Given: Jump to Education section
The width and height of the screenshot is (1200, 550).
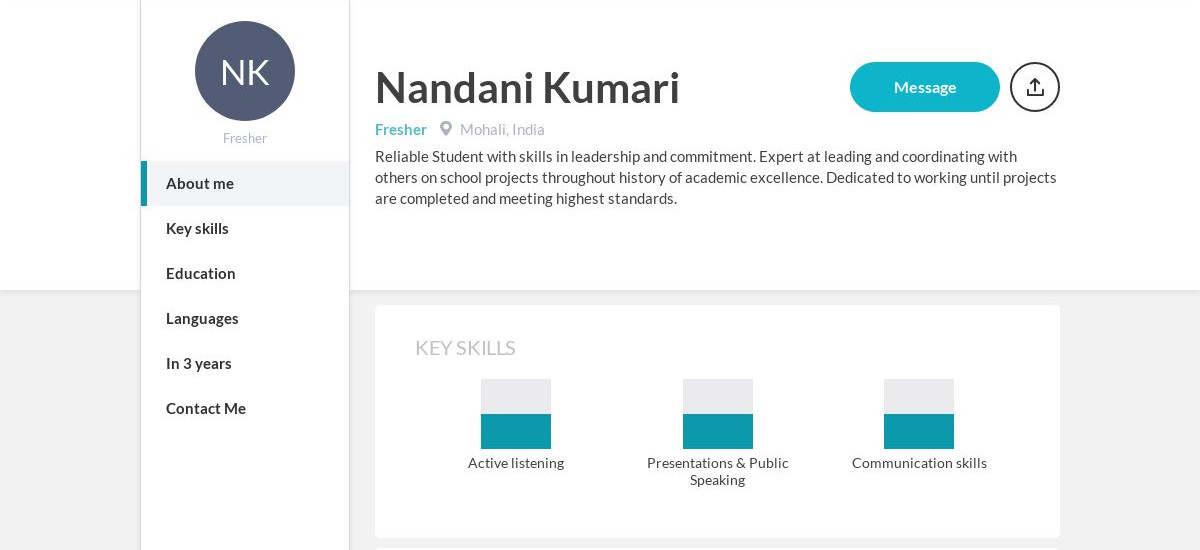Looking at the screenshot, I should tap(245, 273).
